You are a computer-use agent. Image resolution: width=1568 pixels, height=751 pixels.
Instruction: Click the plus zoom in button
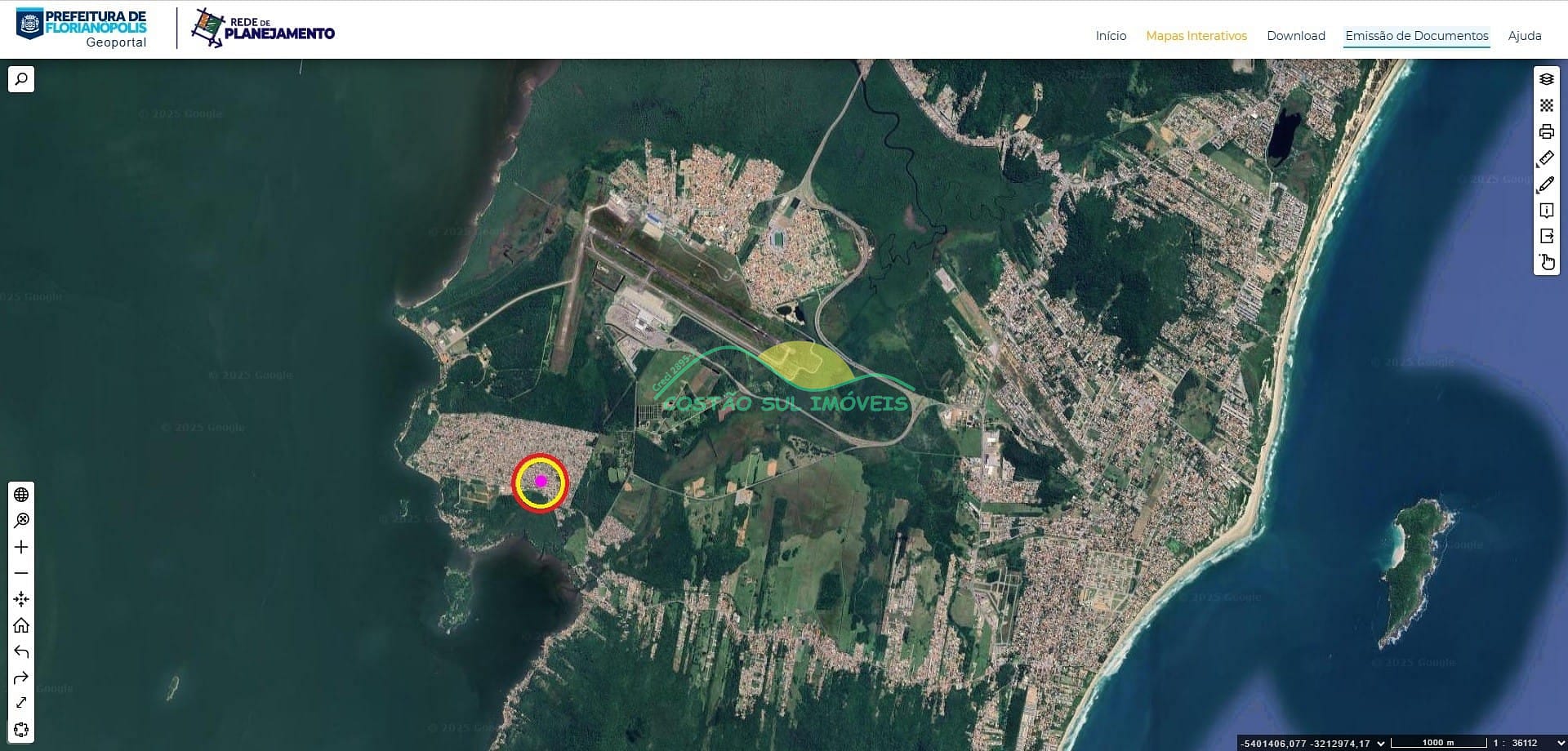pyautogui.click(x=21, y=547)
